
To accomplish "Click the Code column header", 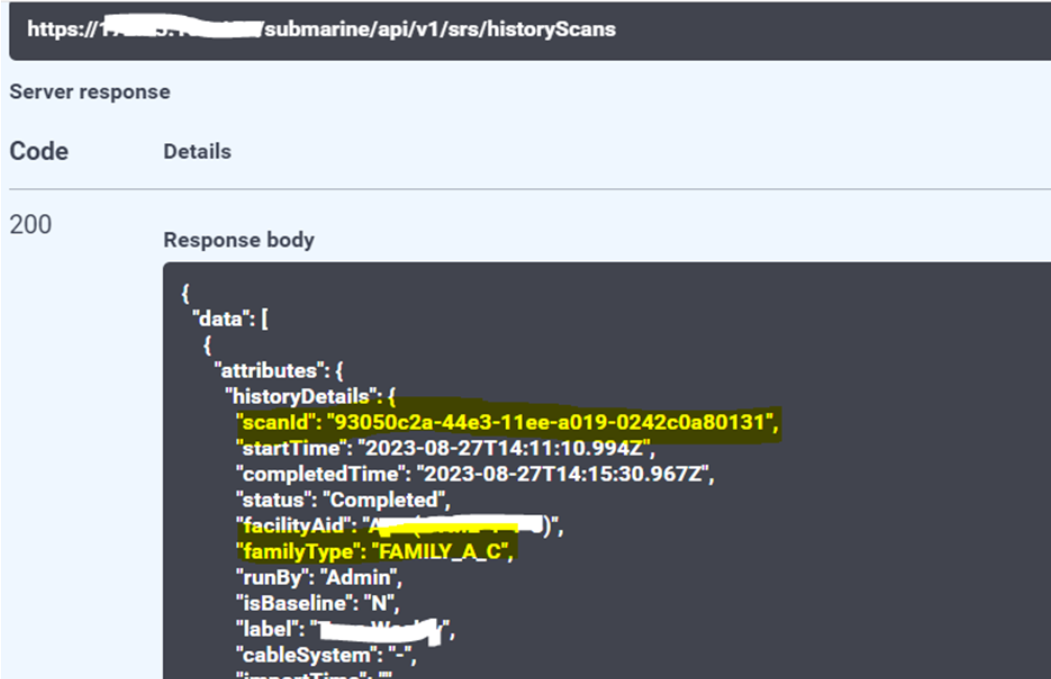I will [39, 150].
